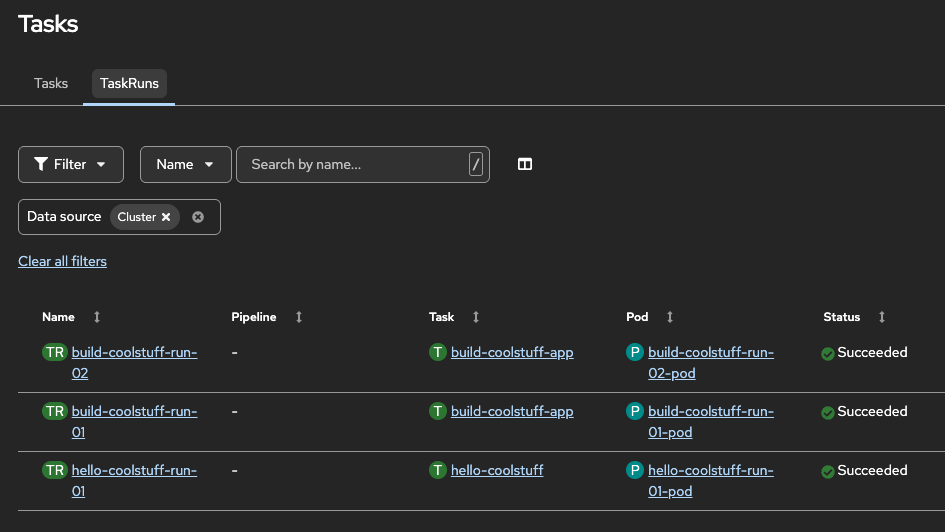Click Succeeded status of hello-coolstuff-run-01
Image resolution: width=945 pixels, height=532 pixels.
(x=864, y=471)
